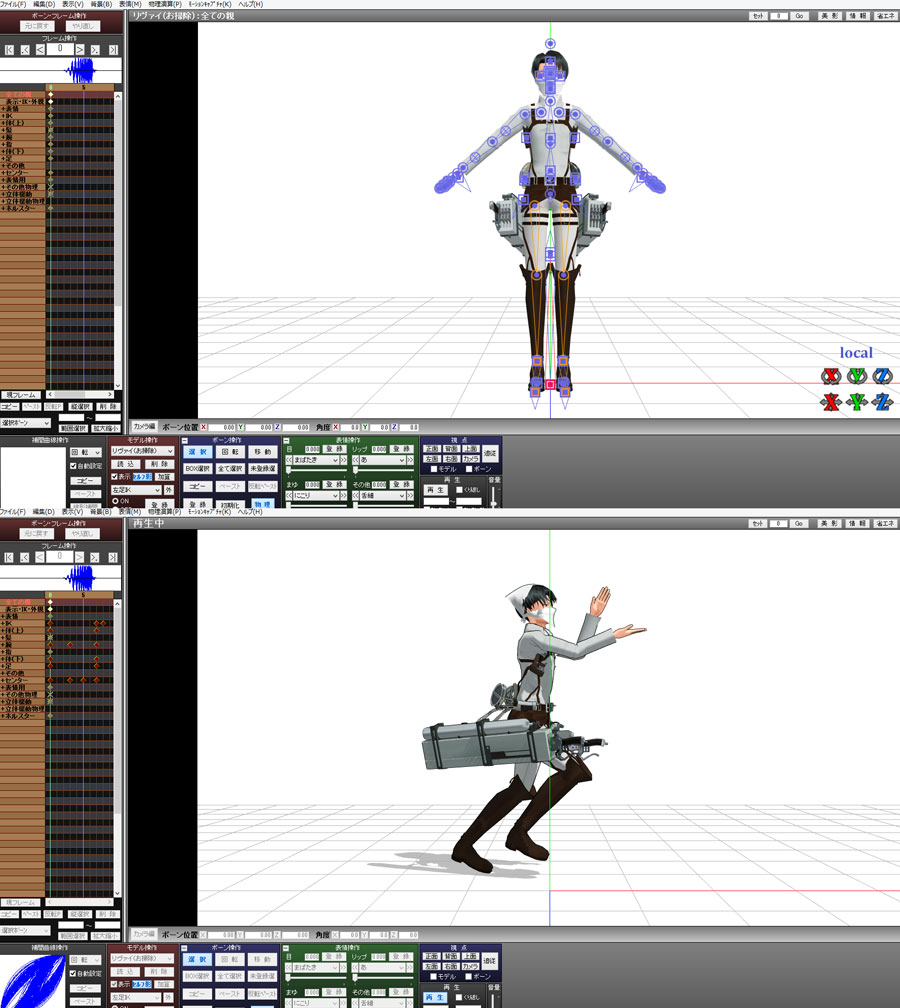Click next keyframe button (>.) in top window

coord(95,50)
